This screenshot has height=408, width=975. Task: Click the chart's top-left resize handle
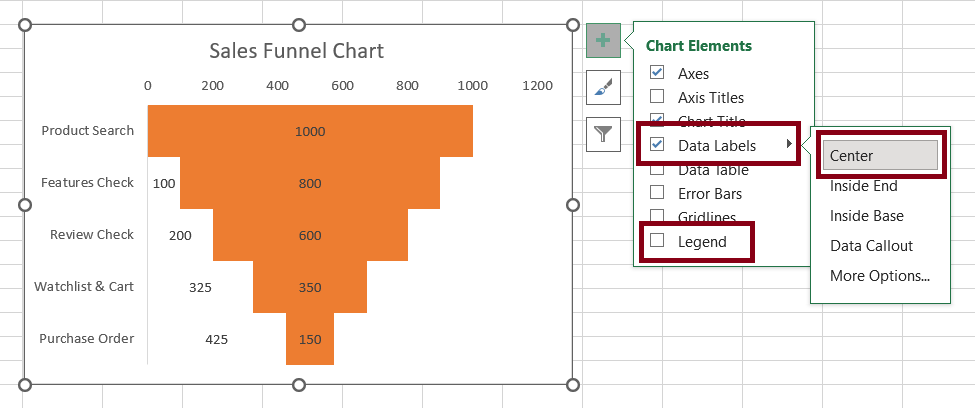(26, 26)
